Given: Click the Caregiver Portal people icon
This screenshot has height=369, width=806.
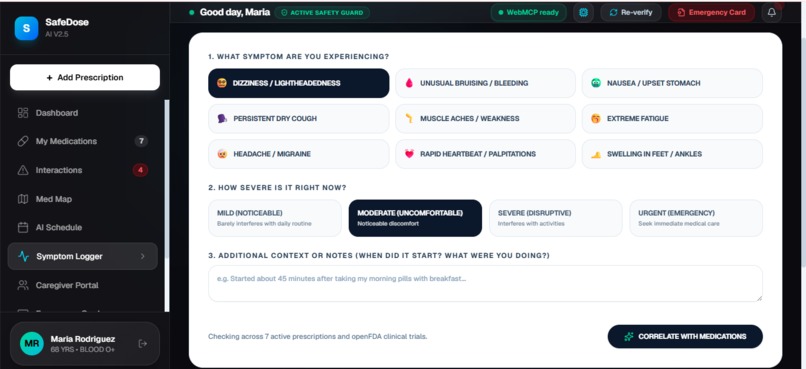Looking at the screenshot, I should coord(23,285).
